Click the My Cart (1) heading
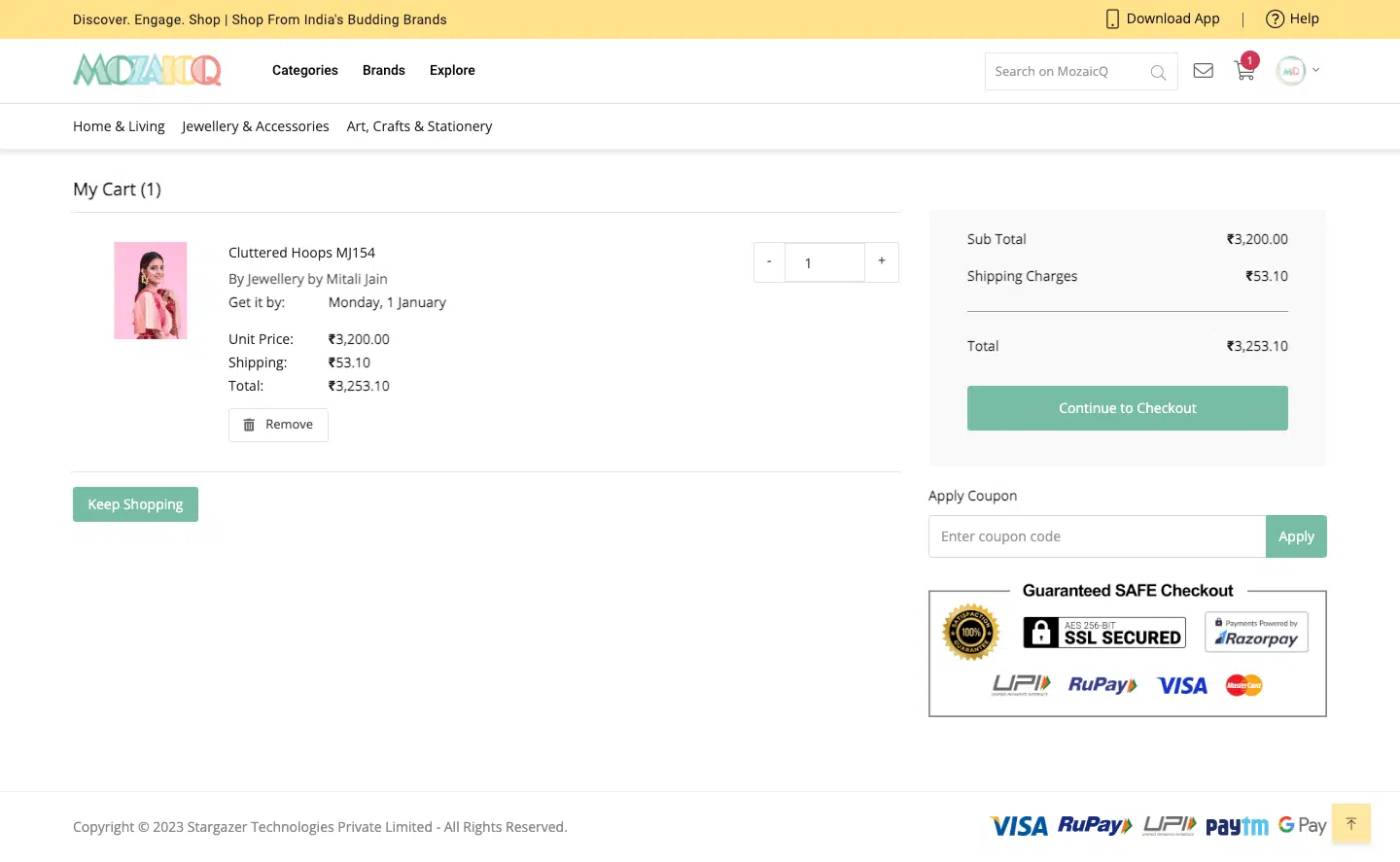 point(117,190)
